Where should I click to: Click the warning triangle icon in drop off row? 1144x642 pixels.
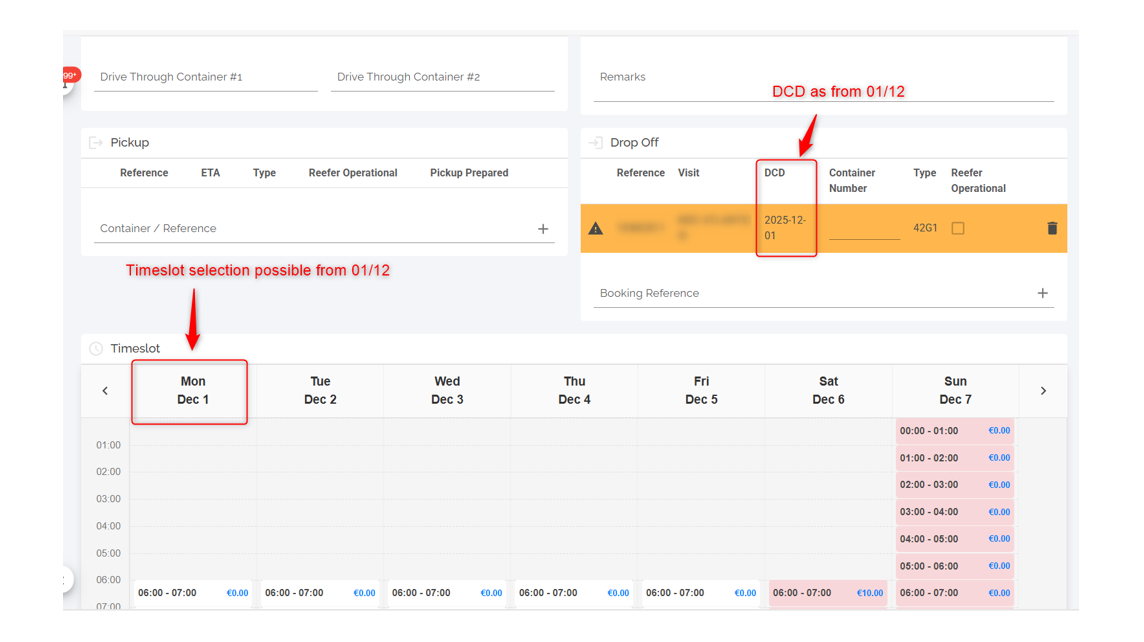pos(596,228)
